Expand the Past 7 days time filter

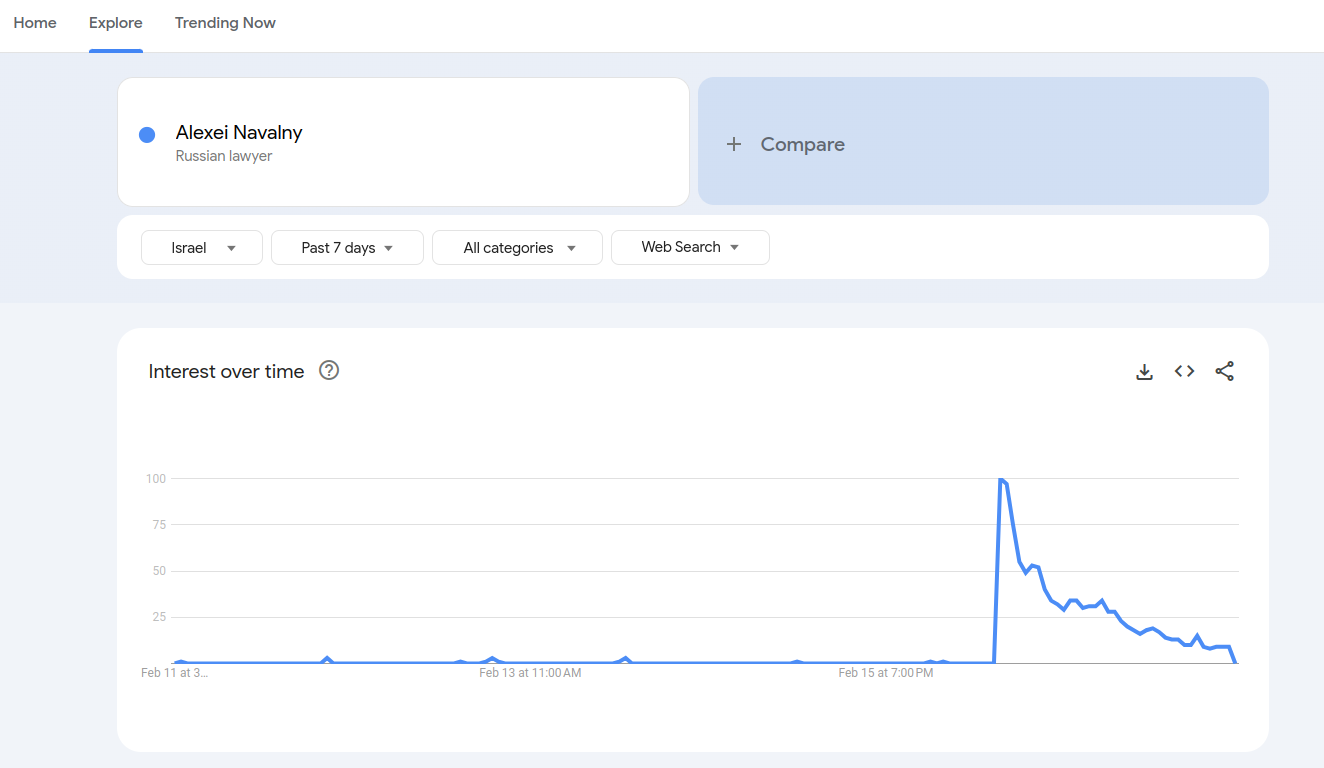point(347,248)
